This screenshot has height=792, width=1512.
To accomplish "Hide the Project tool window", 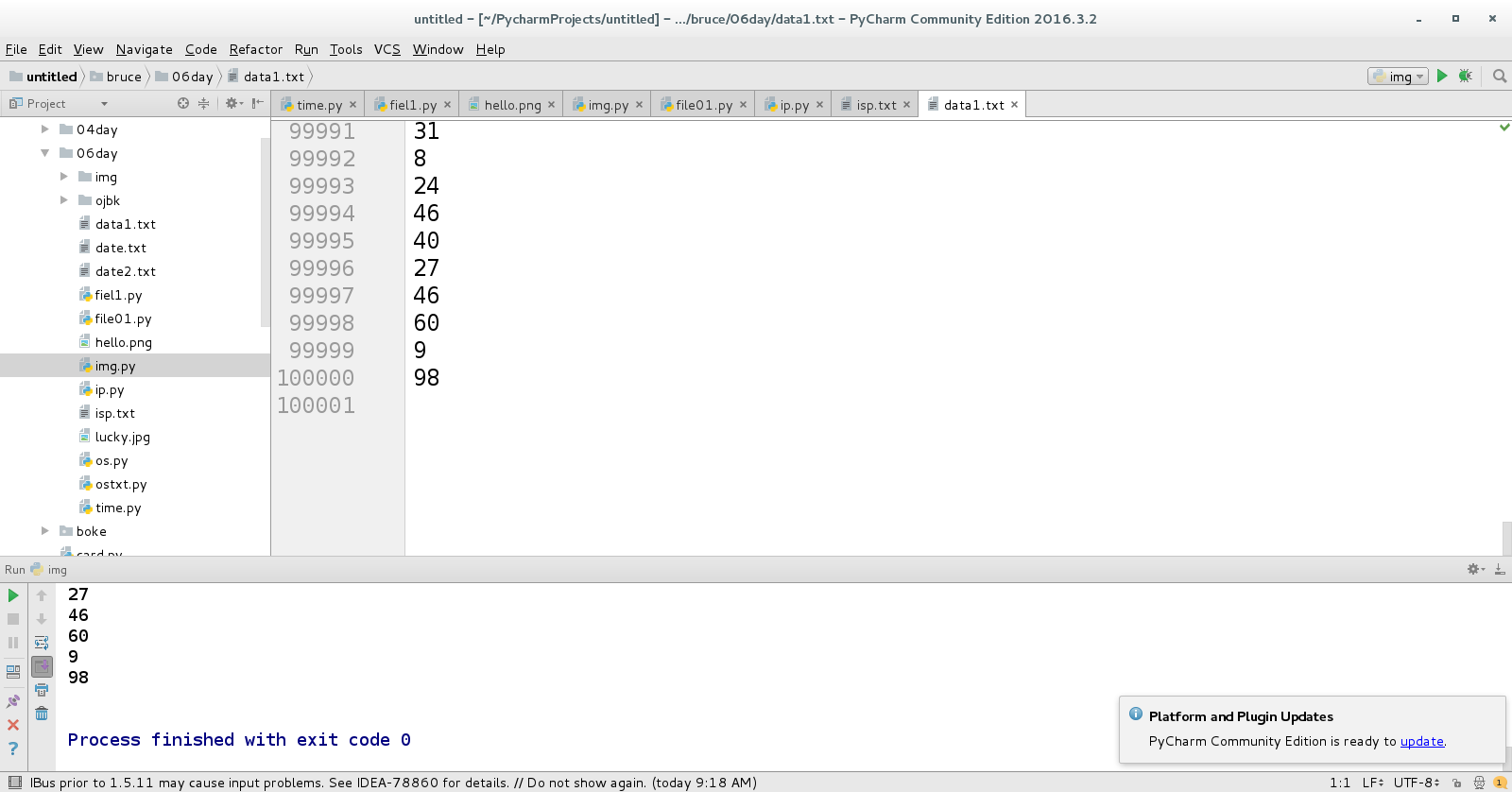I will coord(258,103).
